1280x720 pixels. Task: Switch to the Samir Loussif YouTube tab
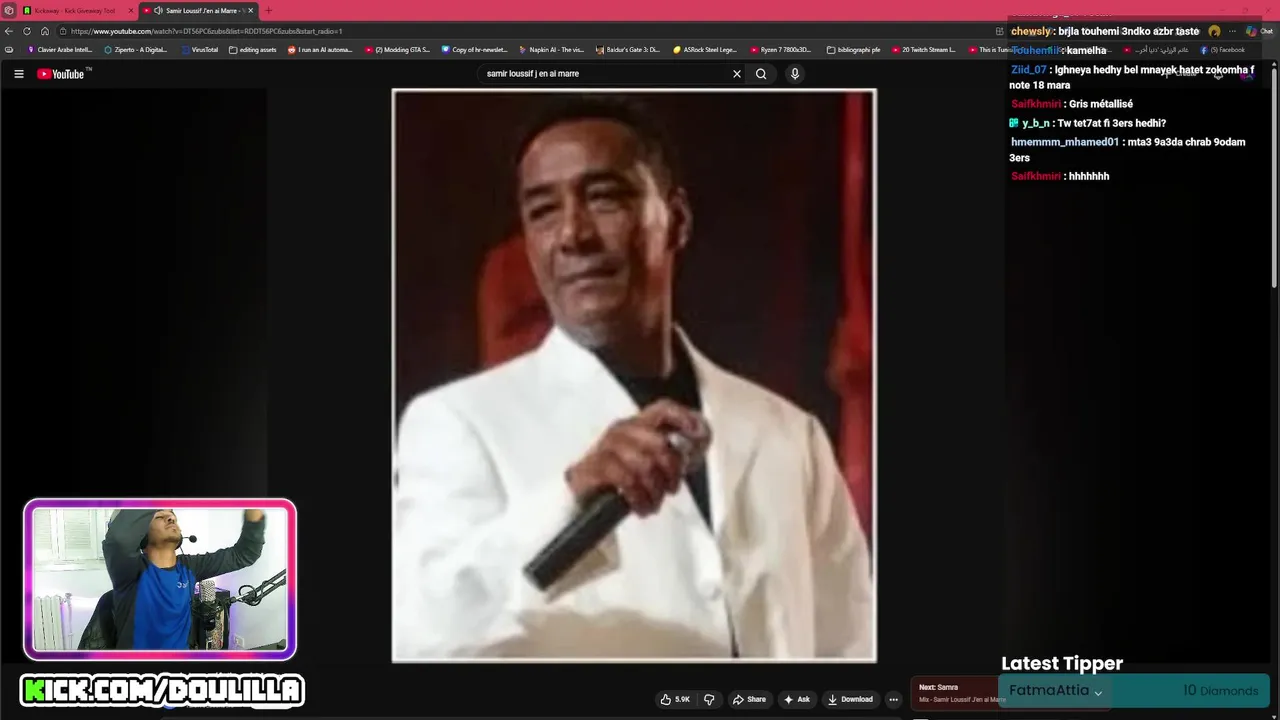[197, 10]
